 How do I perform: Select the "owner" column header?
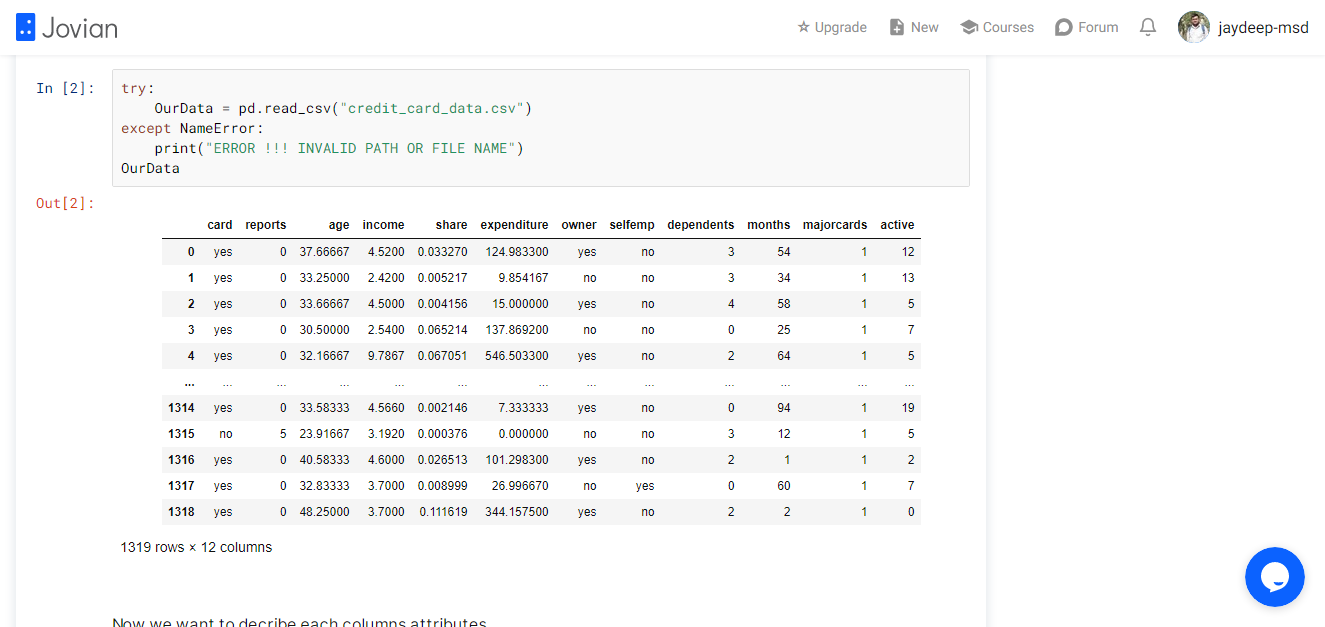pyautogui.click(x=579, y=225)
